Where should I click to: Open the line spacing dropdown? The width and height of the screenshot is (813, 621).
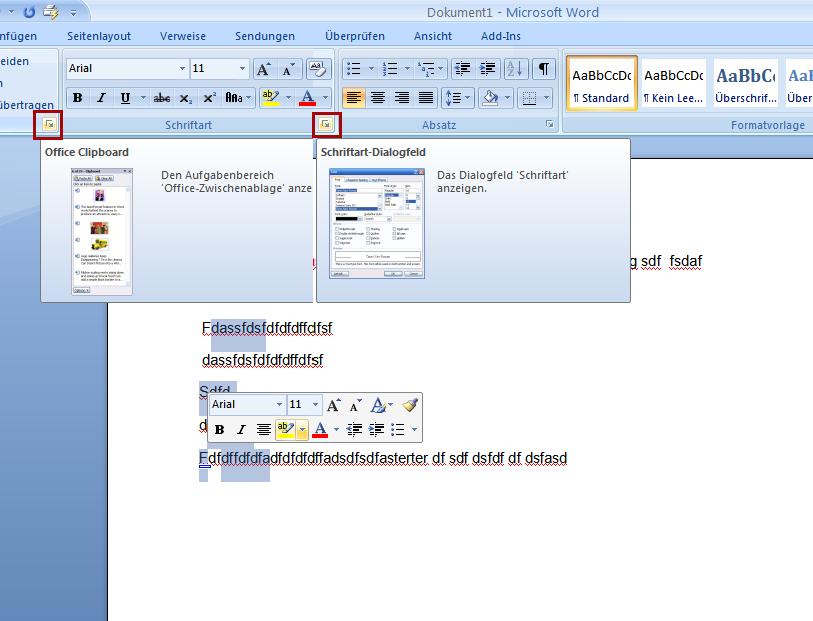point(457,97)
